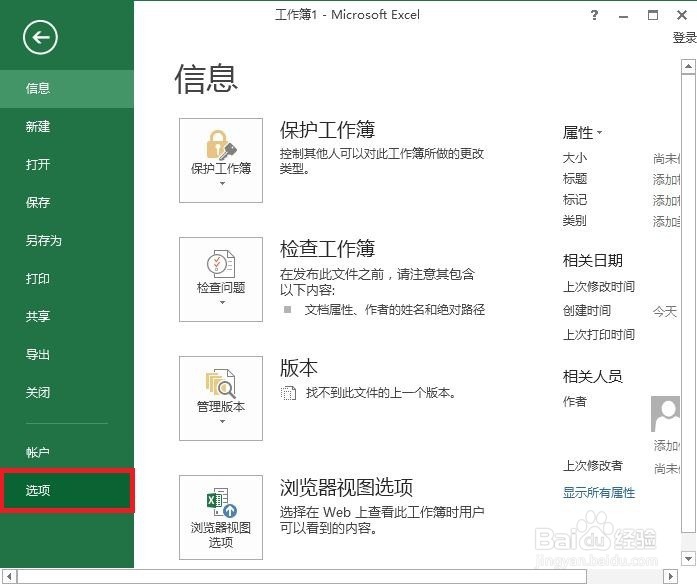Click the 找不到此文件的上一个版本 text
697x585 pixels.
(381, 393)
